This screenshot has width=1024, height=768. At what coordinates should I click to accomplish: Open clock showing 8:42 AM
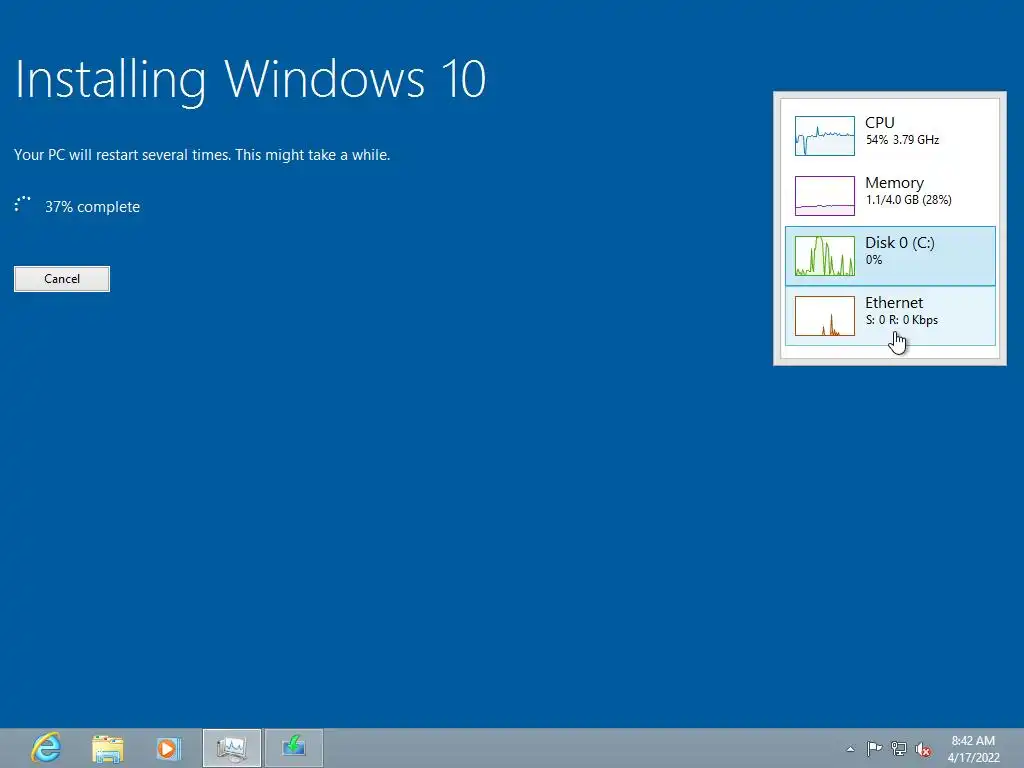(x=973, y=748)
